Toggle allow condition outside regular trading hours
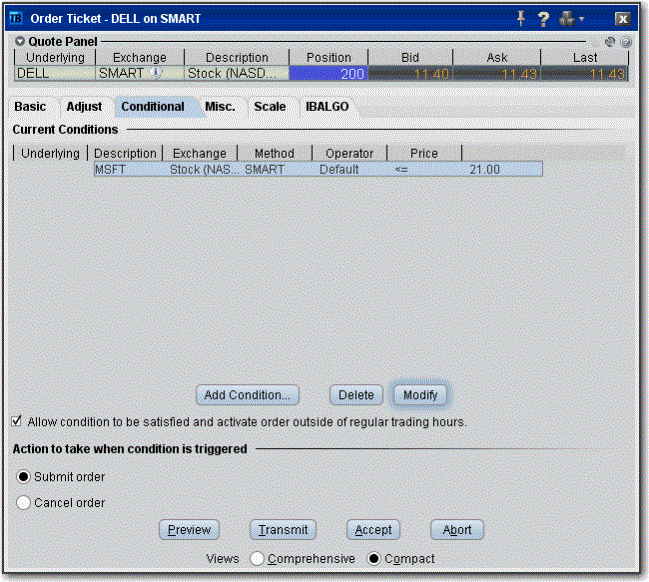The image size is (649, 582). [17, 422]
